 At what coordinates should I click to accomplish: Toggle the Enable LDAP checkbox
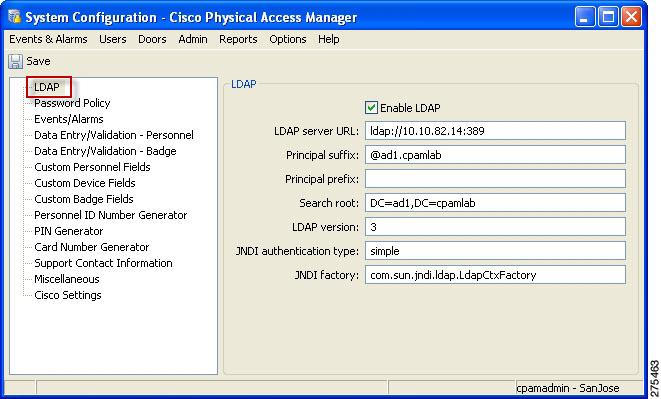[x=371, y=108]
